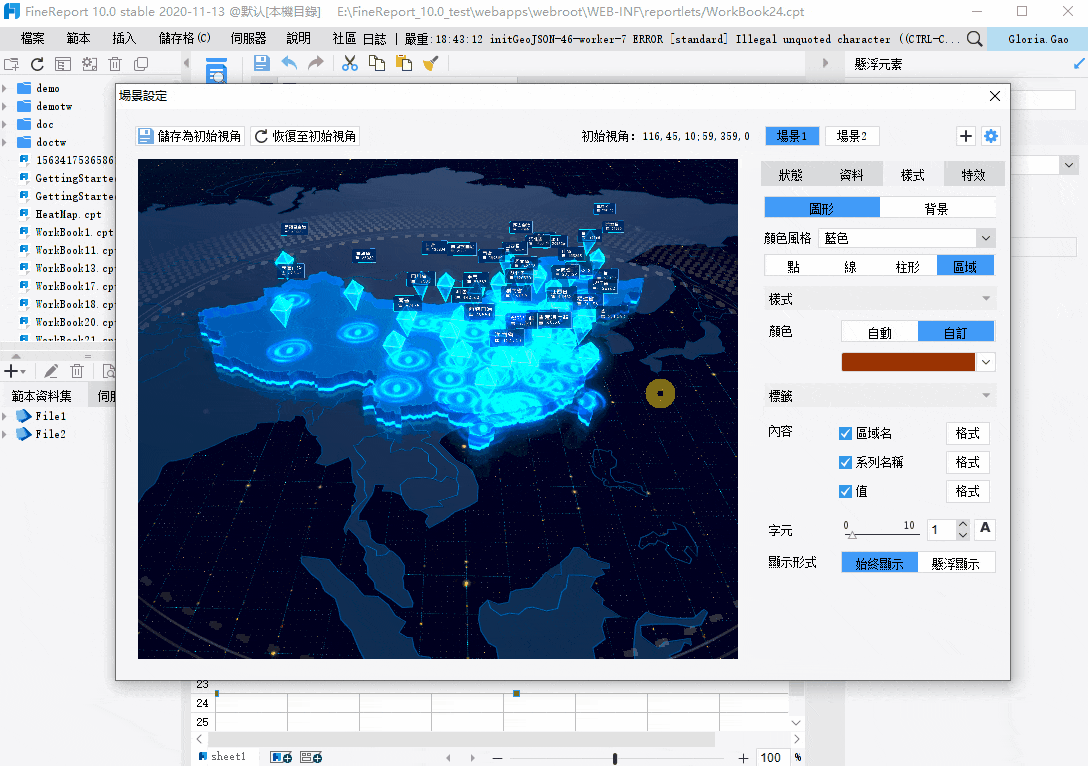Click 恢復至初始視角 button

(x=305, y=136)
